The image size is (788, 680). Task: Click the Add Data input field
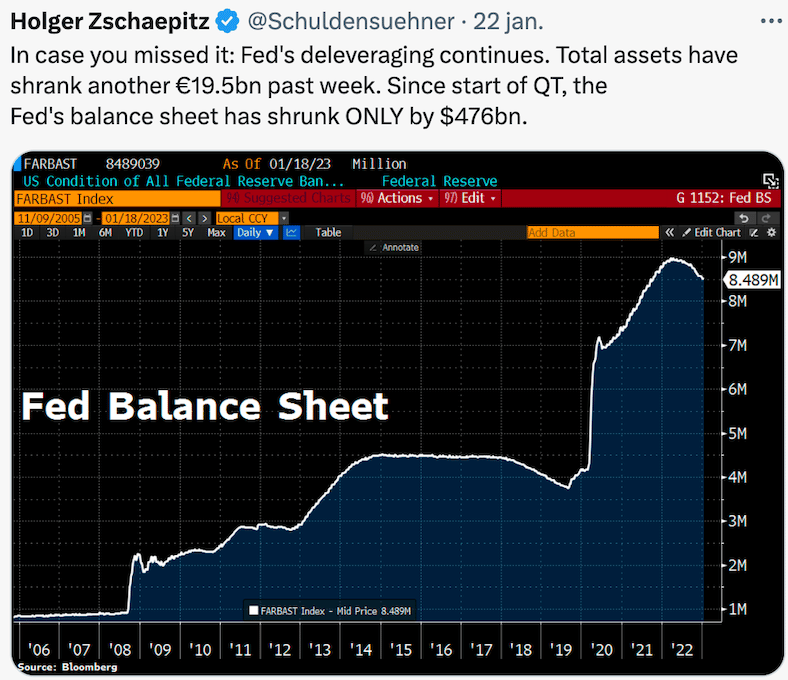point(593,233)
